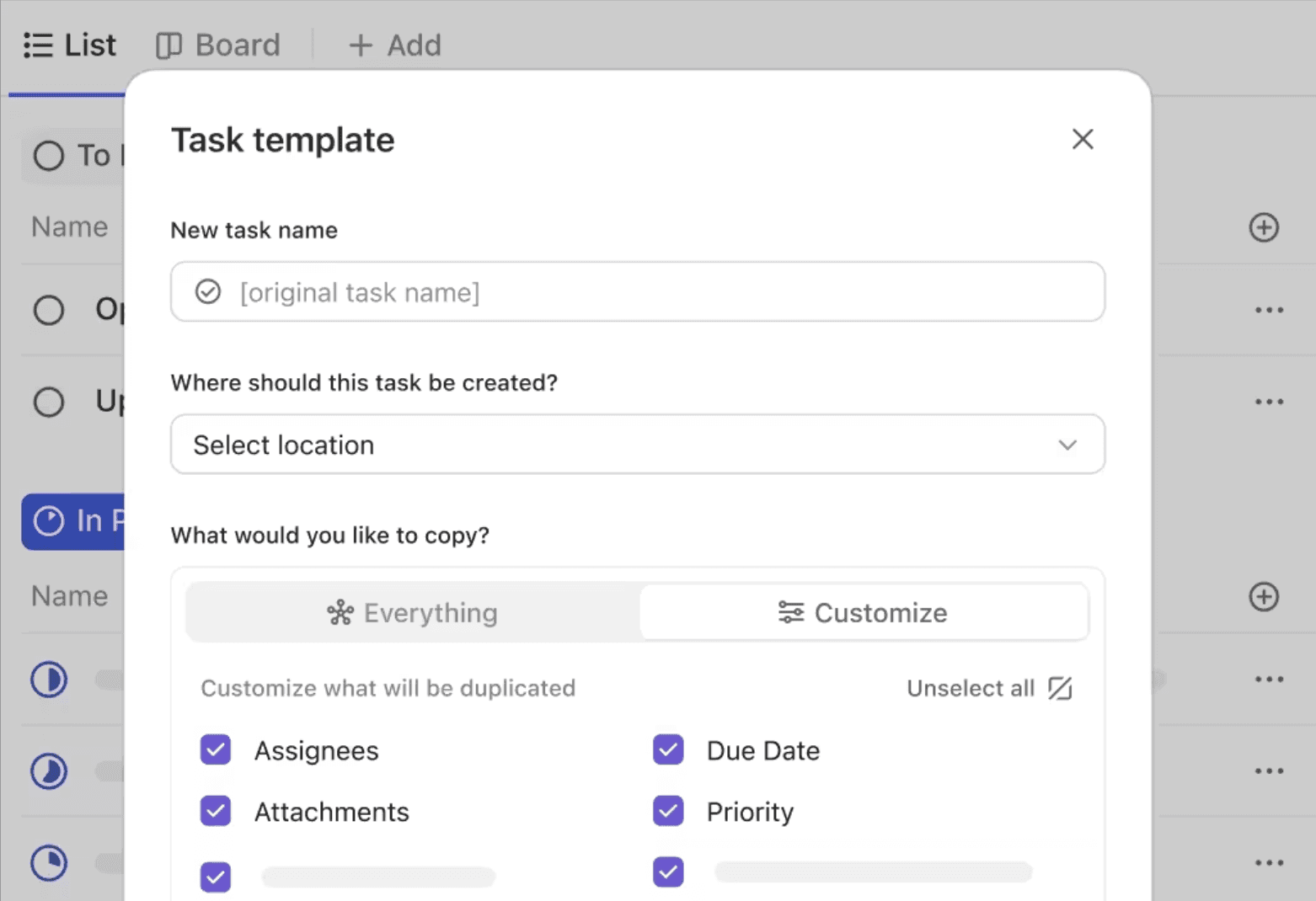Uncheck the Assignees checkbox
The image size is (1316, 901).
click(x=216, y=749)
